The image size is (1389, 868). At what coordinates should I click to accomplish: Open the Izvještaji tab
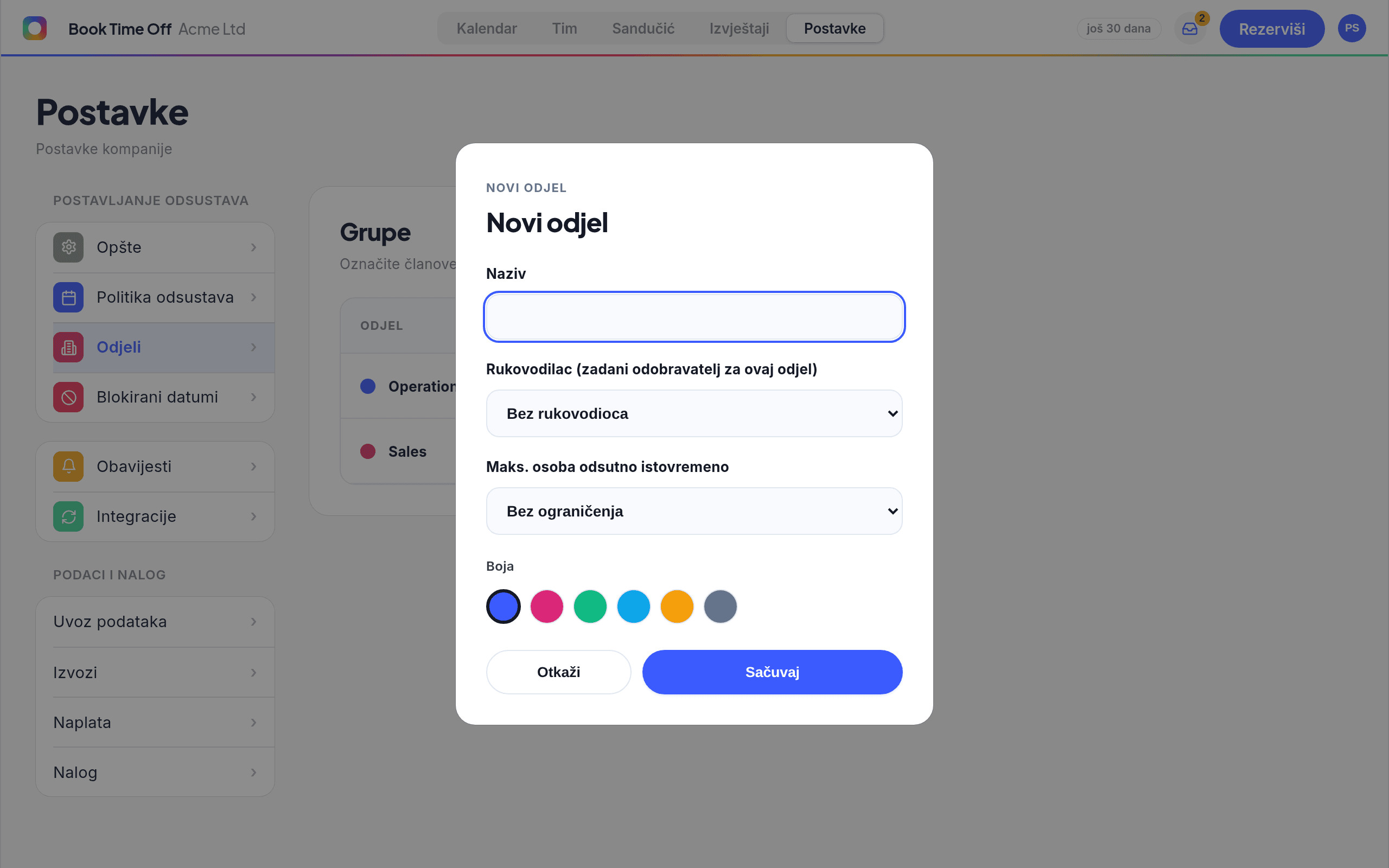tap(740, 28)
